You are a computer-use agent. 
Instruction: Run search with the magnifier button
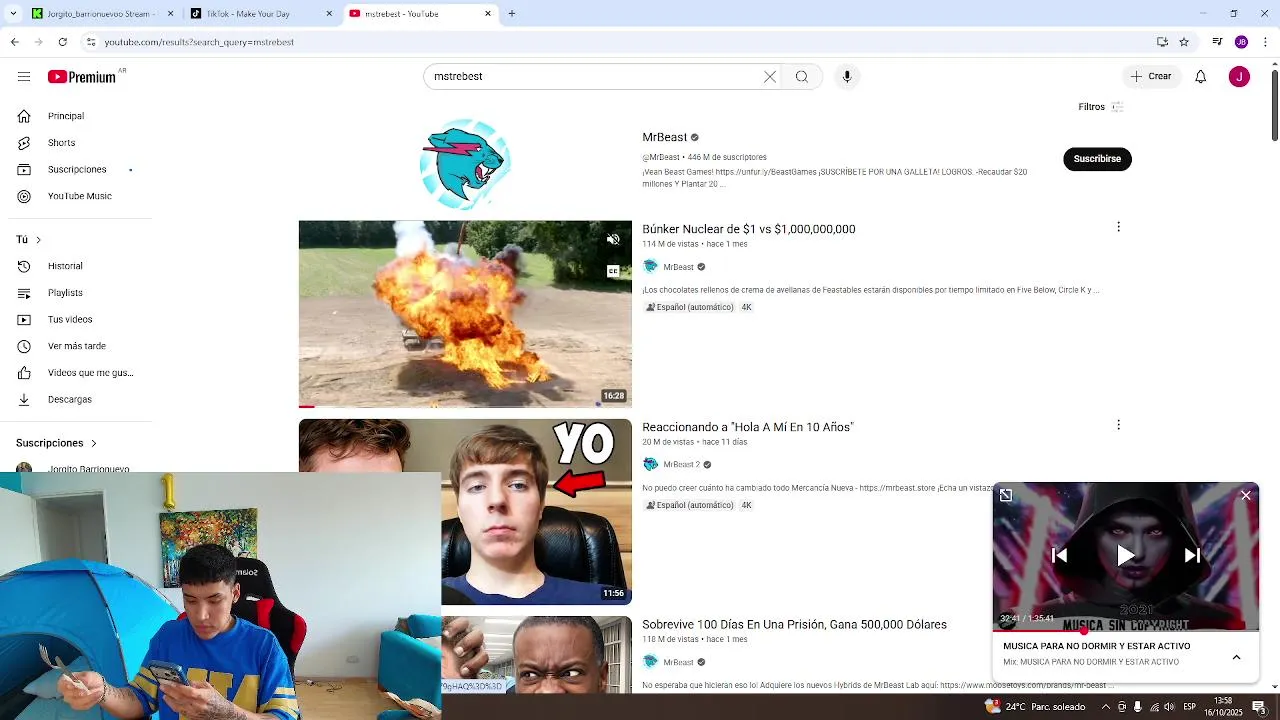[x=802, y=77]
